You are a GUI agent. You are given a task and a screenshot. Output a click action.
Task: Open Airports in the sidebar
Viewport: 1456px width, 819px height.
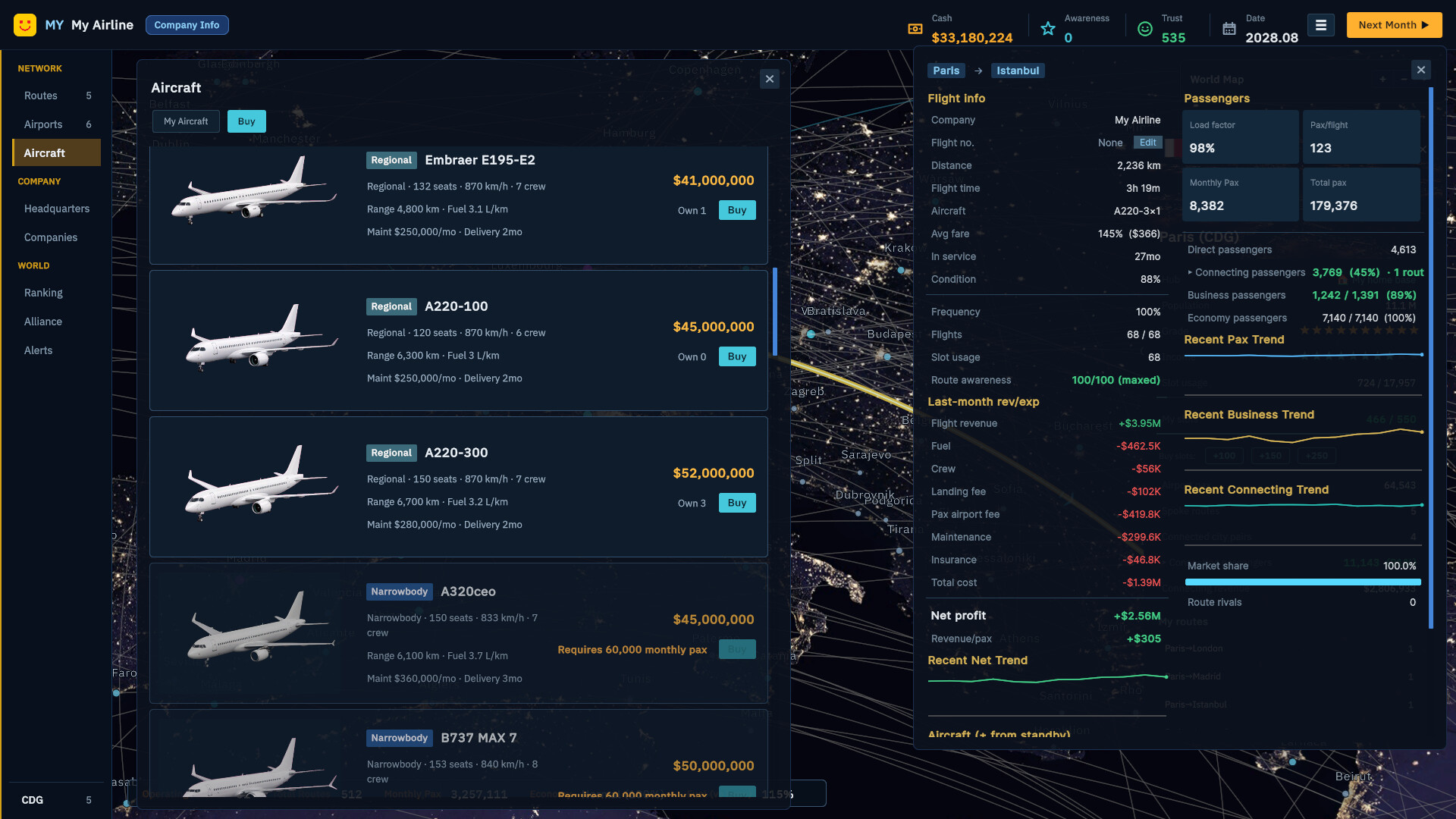(57, 124)
